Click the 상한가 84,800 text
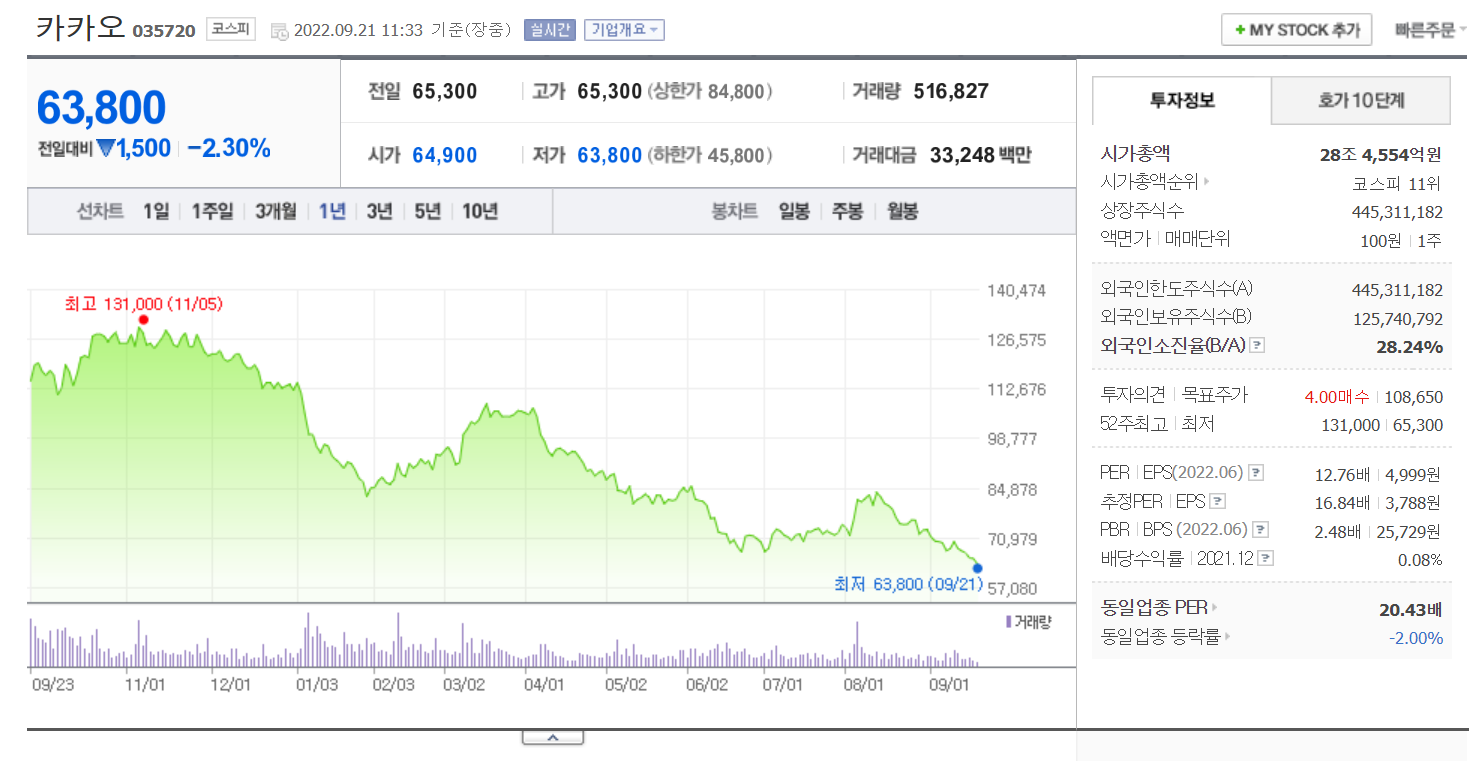This screenshot has height=761, width=1482. click(x=710, y=92)
